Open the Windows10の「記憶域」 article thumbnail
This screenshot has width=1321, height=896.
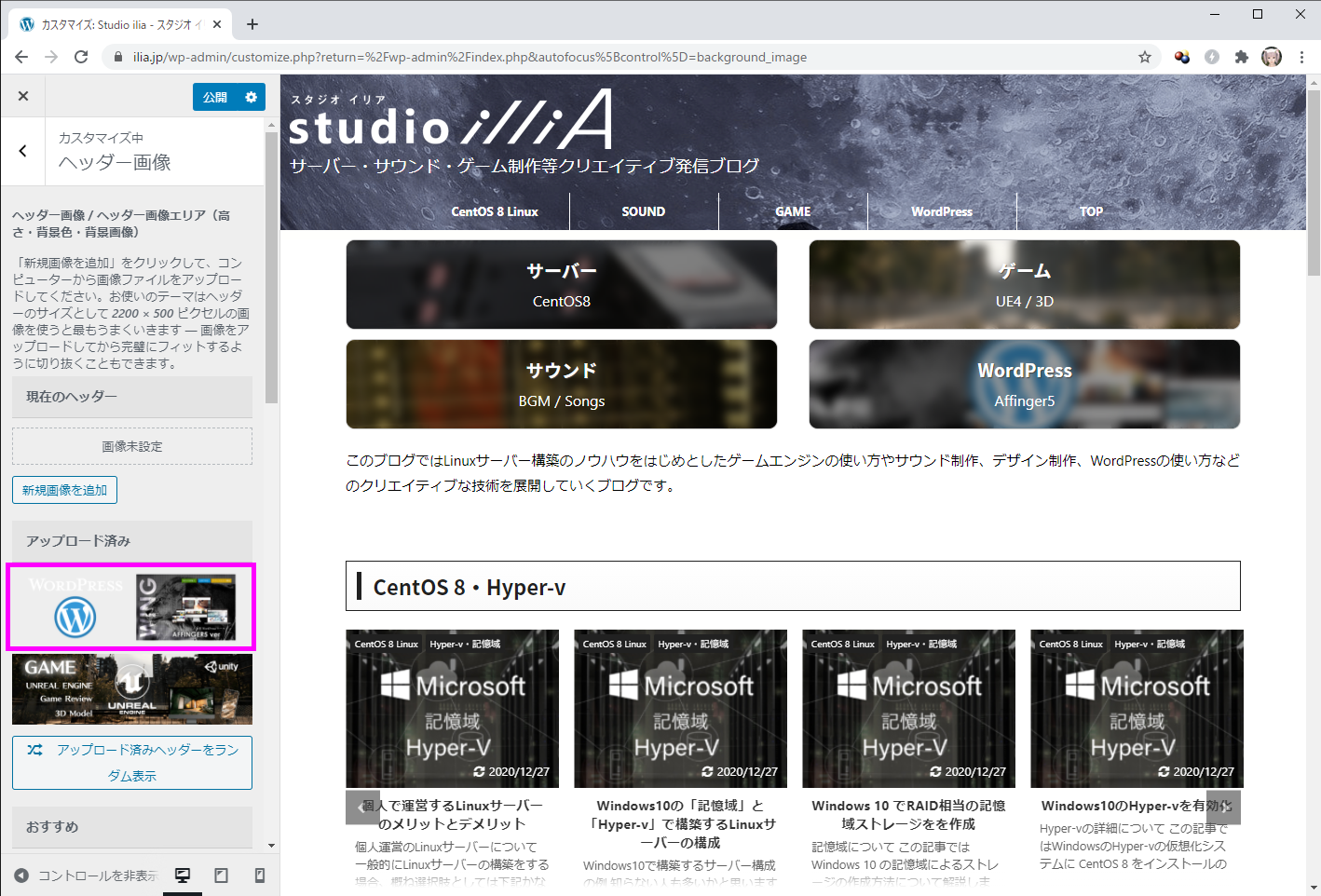[681, 709]
